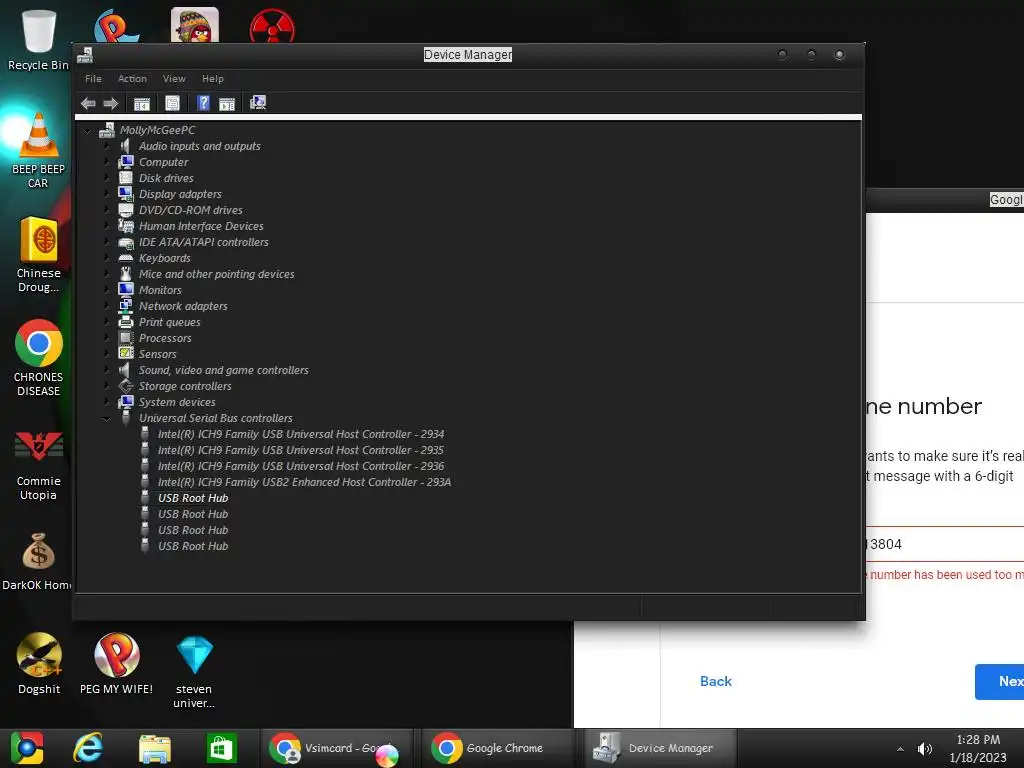Open the View menu
This screenshot has height=768, width=1024.
[174, 78]
